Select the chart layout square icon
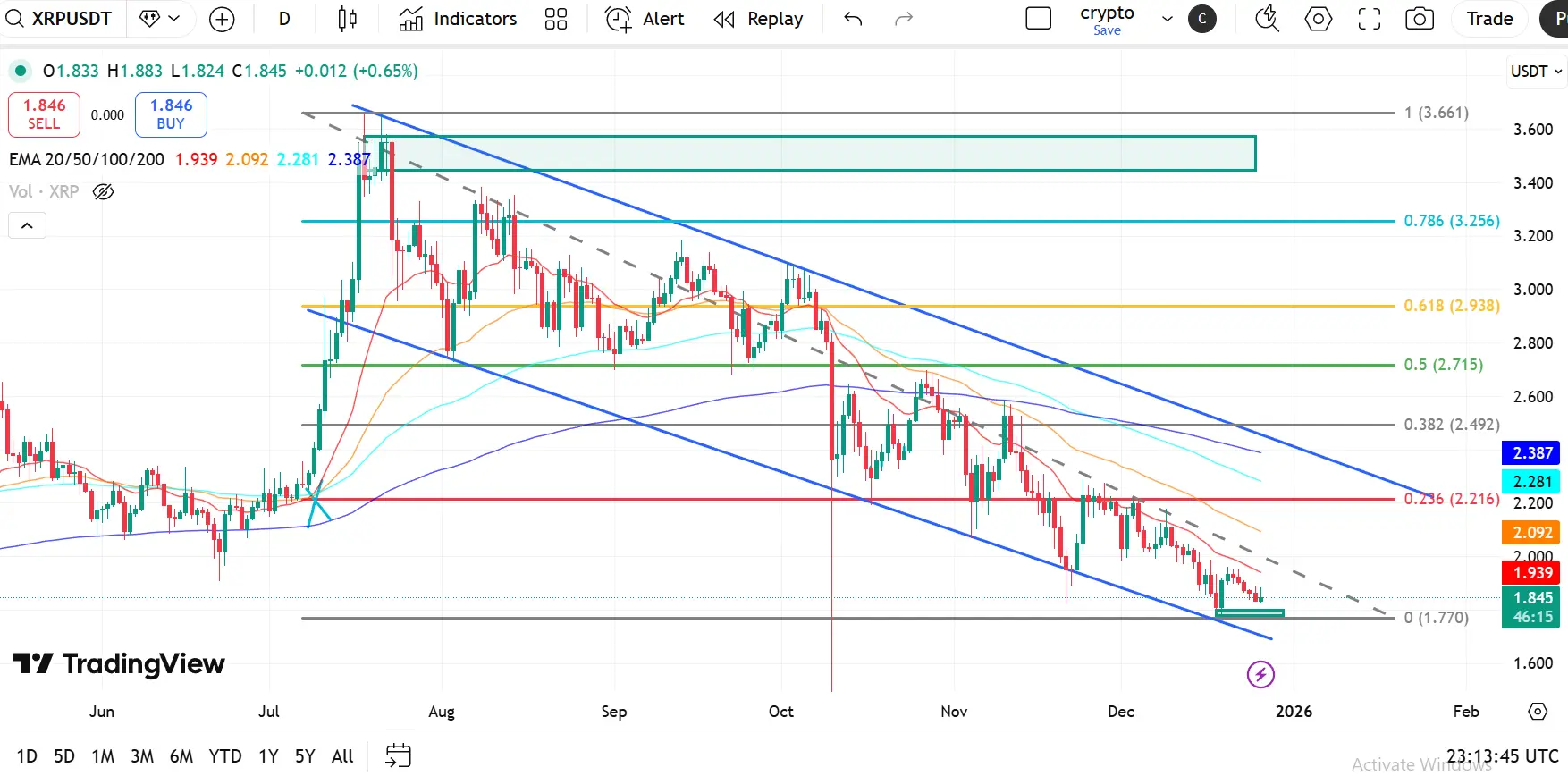Viewport: 1568px width, 776px height. [1038, 19]
